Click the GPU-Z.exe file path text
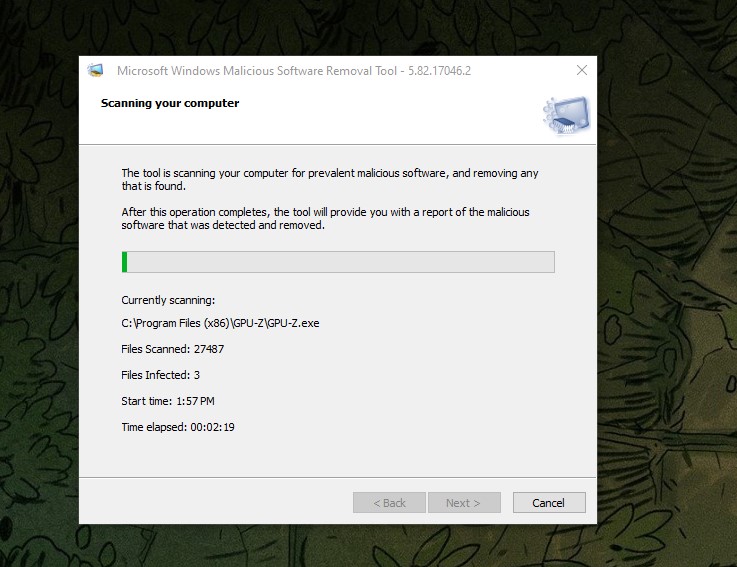This screenshot has height=567, width=737. coord(220,323)
